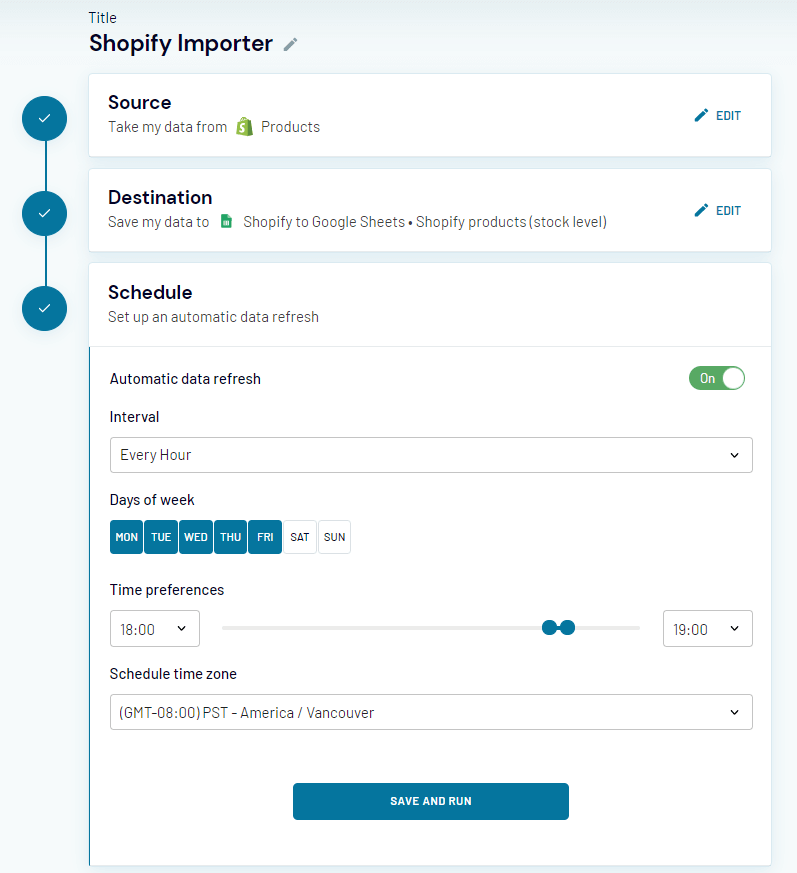The width and height of the screenshot is (797, 873).
Task: Toggle WED in Days of week
Action: tap(196, 537)
